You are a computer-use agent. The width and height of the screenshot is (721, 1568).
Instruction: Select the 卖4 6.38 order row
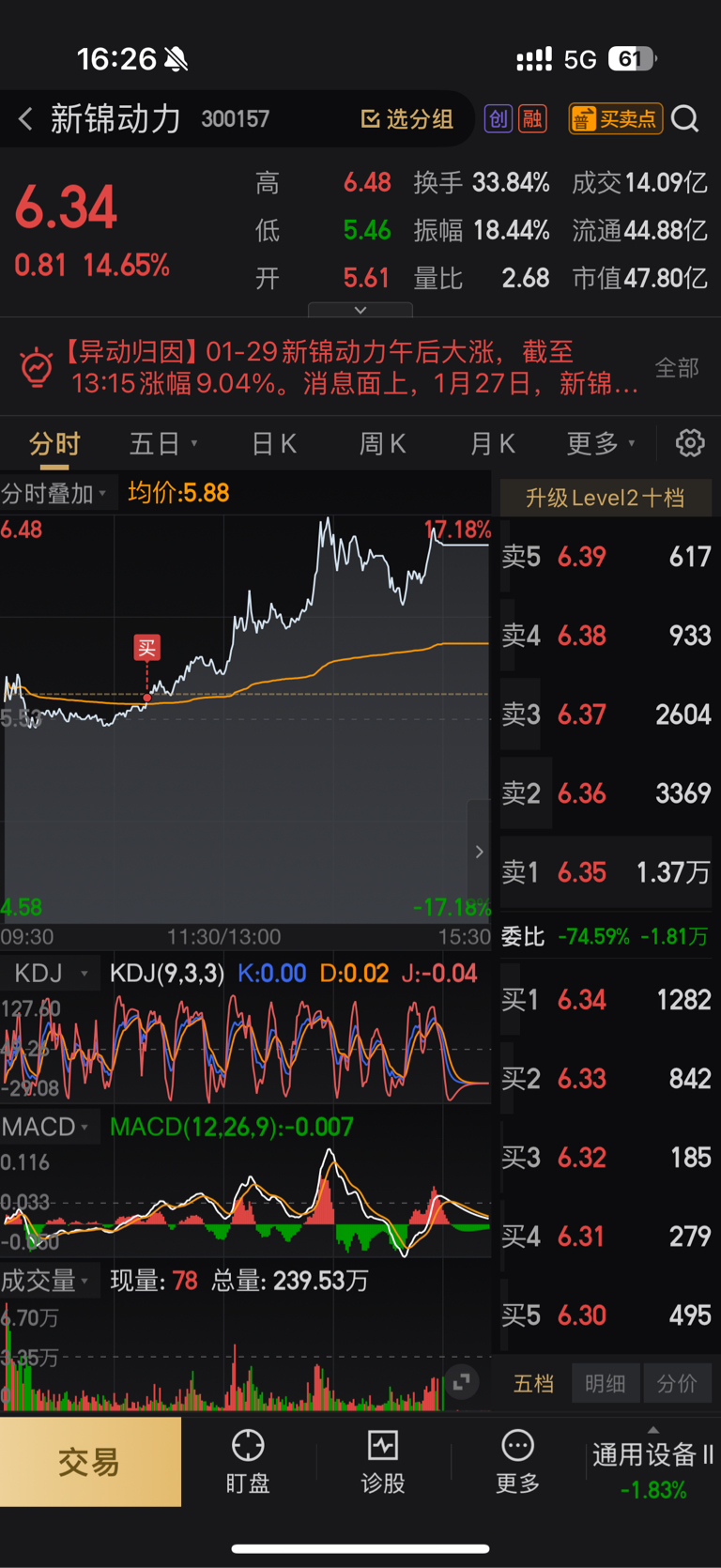[606, 636]
